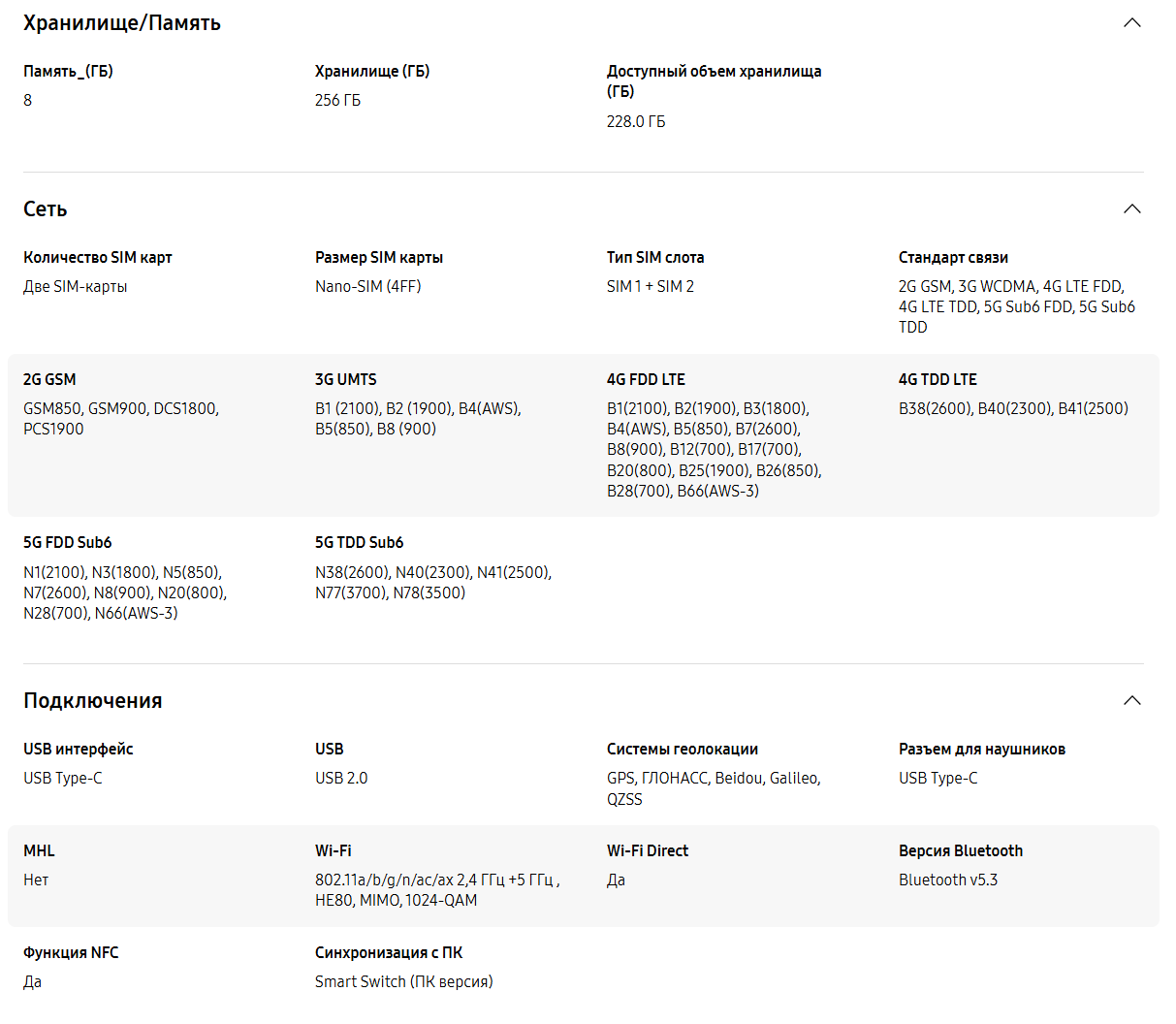This screenshot has width=1176, height=1024.
Task: Select the Wi-Fi Direct spec label
Action: (x=648, y=850)
